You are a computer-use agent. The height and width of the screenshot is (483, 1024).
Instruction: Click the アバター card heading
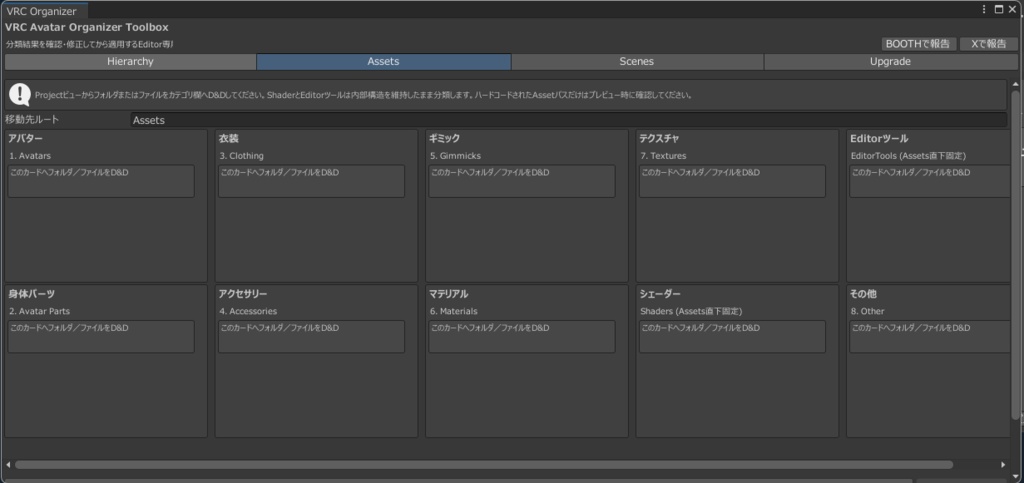point(26,138)
